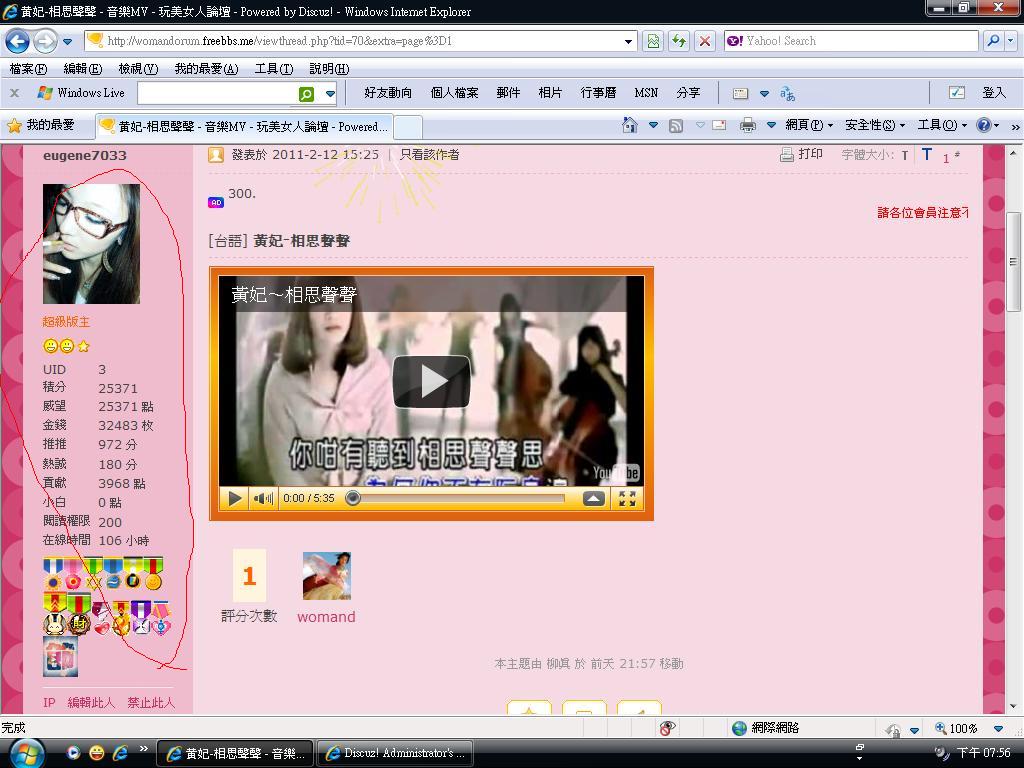Click the video player up-arrow menu button
The width and height of the screenshot is (1024, 768).
pyautogui.click(x=593, y=499)
